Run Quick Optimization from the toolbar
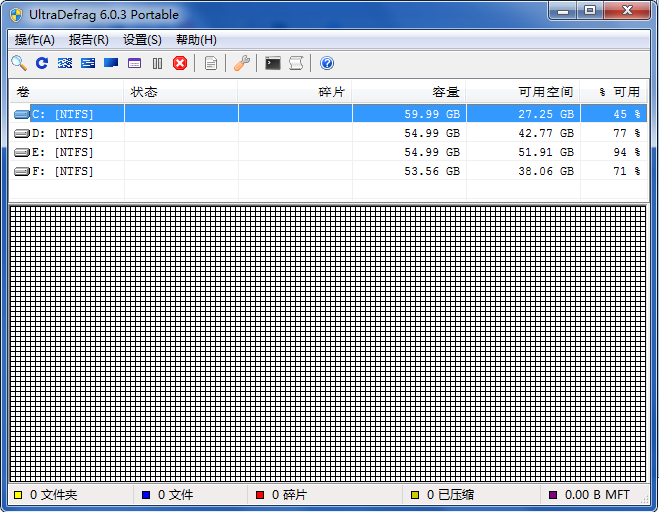This screenshot has height=512, width=659. coord(88,63)
